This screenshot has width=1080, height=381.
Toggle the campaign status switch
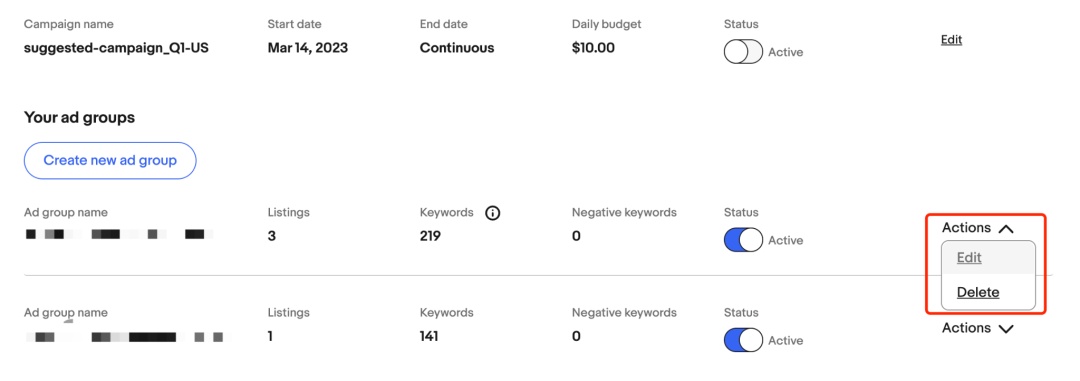pyautogui.click(x=743, y=52)
